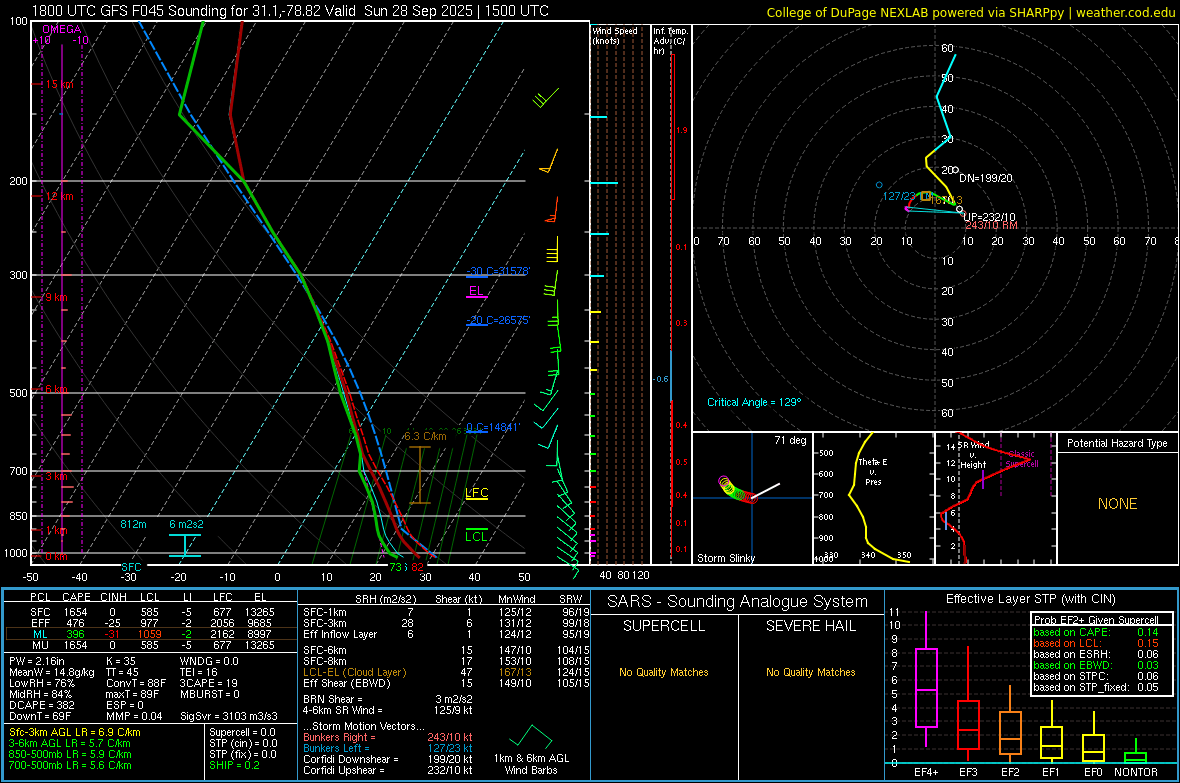This screenshot has height=783, width=1180.
Task: Click the NONE hazard type text
Action: (x=1118, y=504)
